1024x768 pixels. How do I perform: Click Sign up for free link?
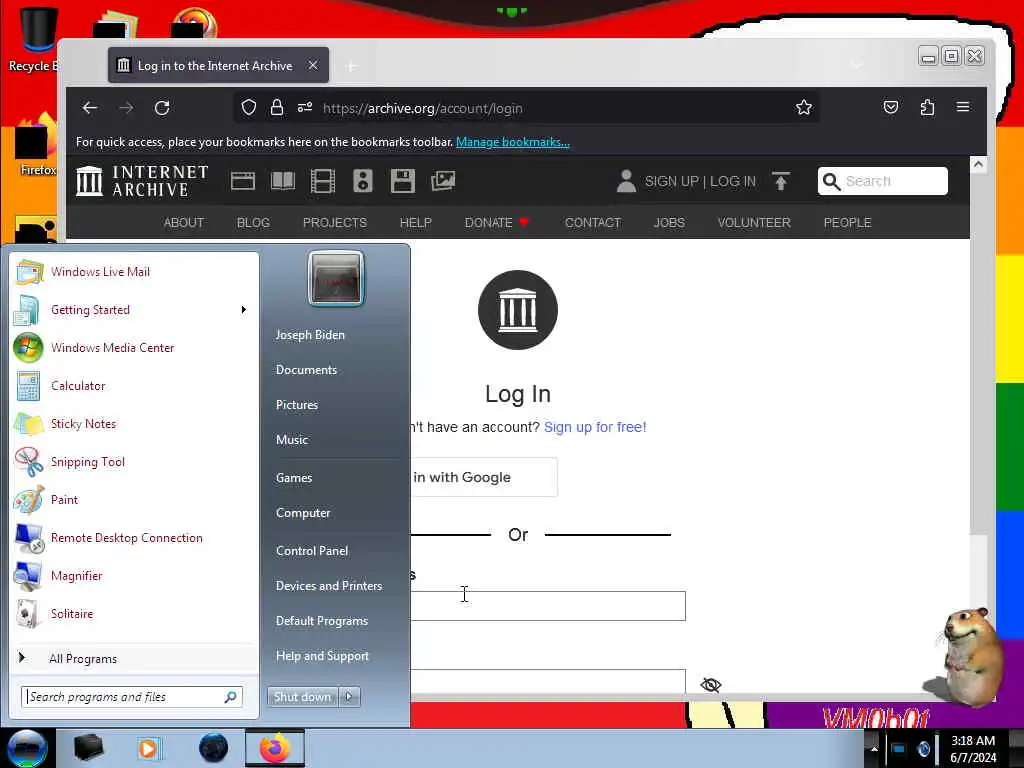click(595, 427)
